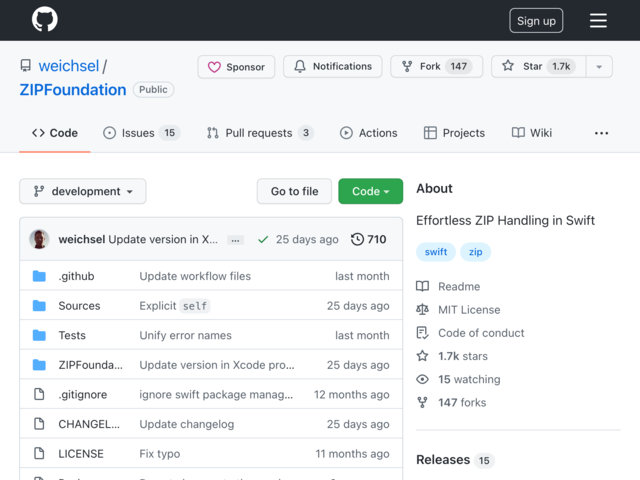Viewport: 640px width, 480px height.
Task: Open the 'Unify error names' commit
Action: tap(185, 335)
